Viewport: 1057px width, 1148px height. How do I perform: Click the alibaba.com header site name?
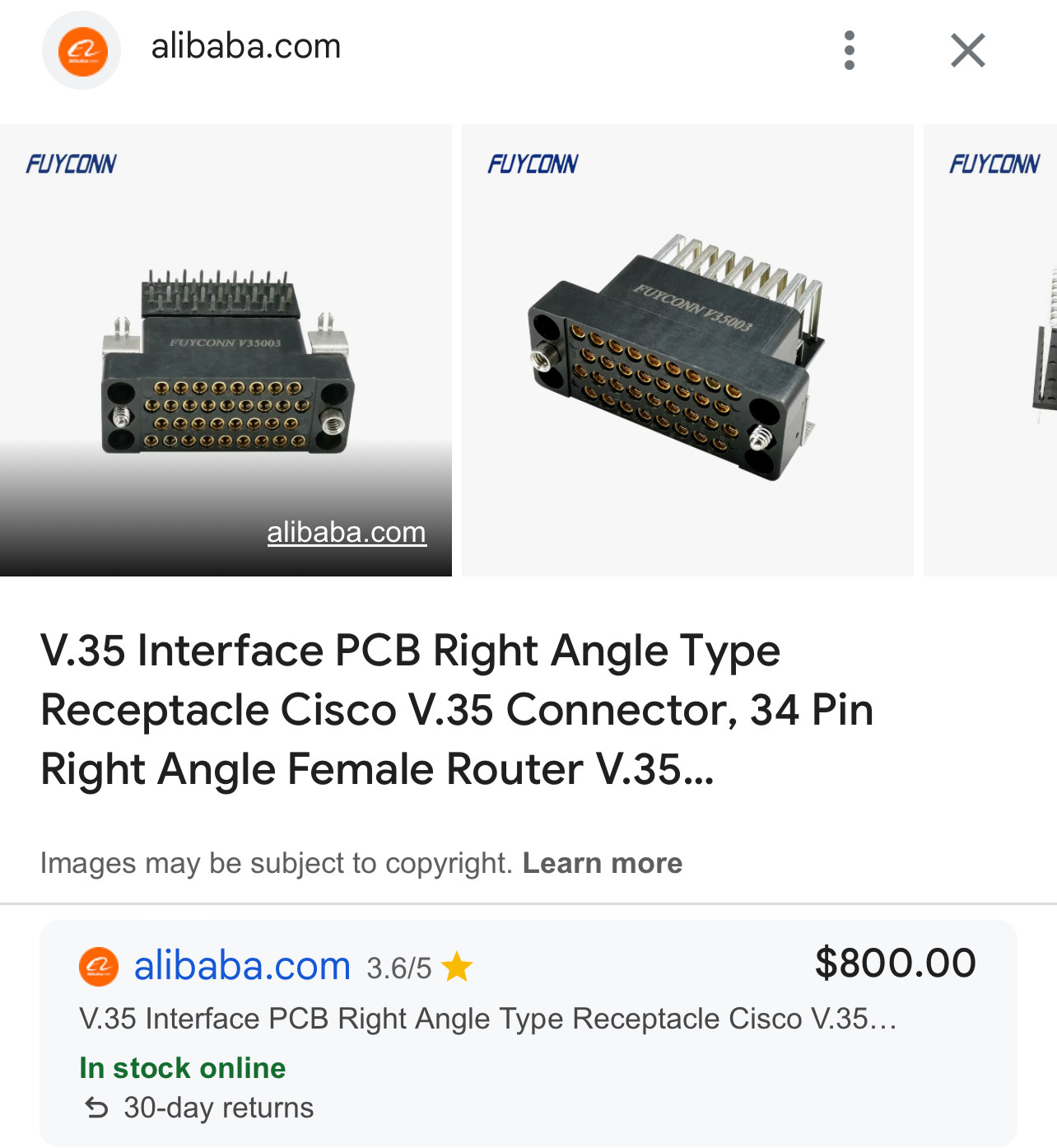(x=245, y=47)
